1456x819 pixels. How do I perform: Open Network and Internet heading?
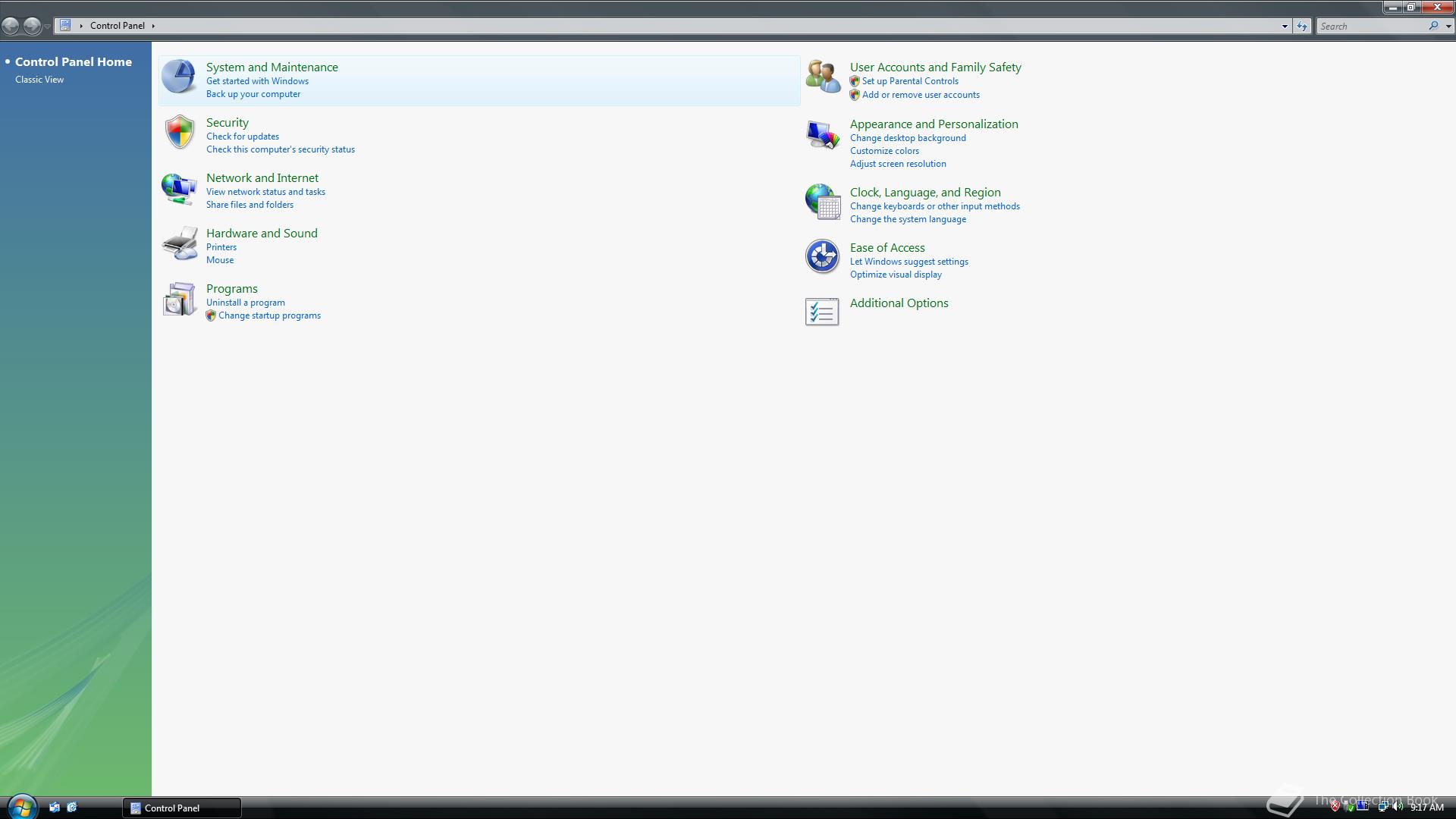pyautogui.click(x=262, y=178)
